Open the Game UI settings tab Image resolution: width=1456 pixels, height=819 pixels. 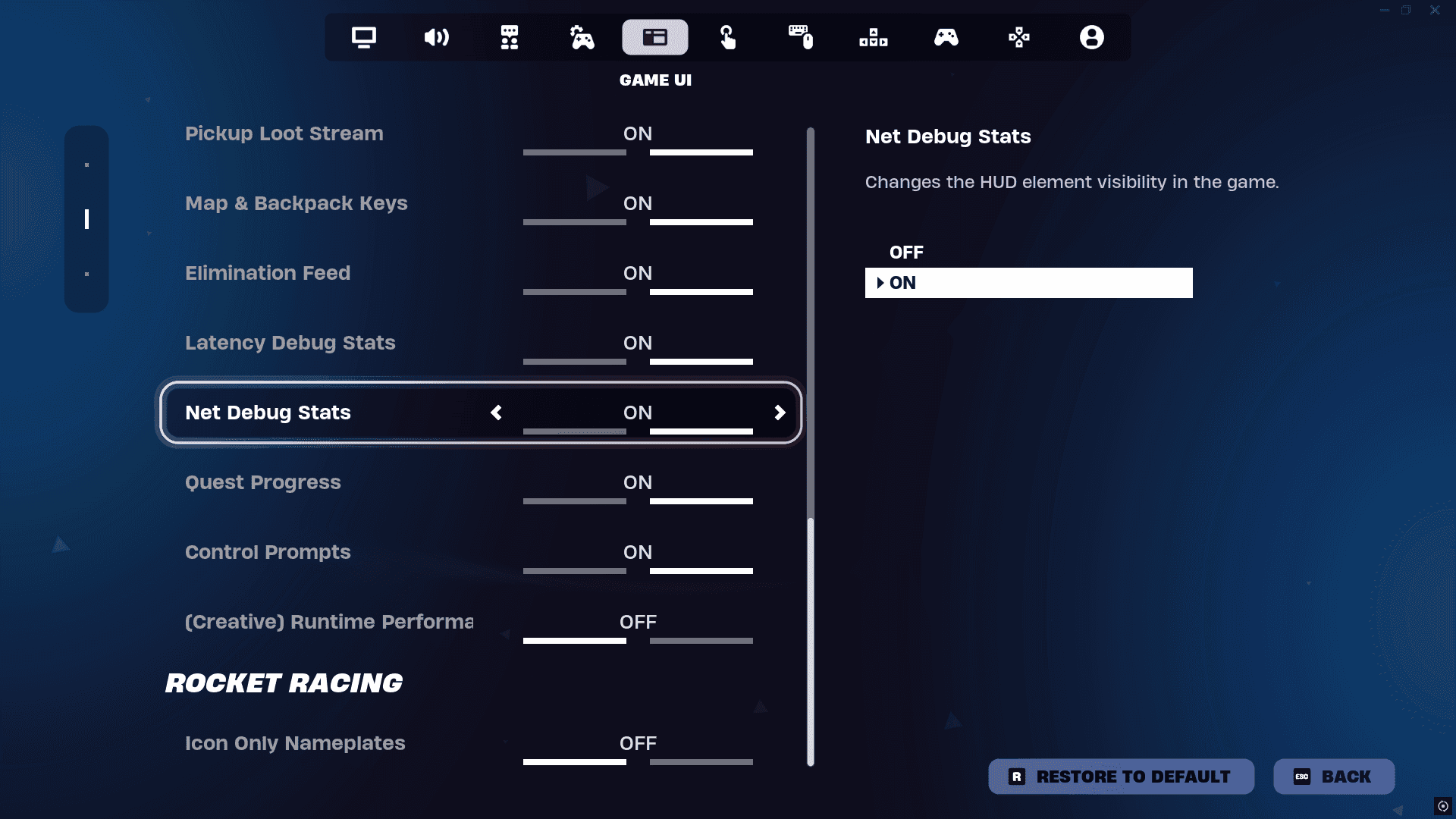[655, 37]
